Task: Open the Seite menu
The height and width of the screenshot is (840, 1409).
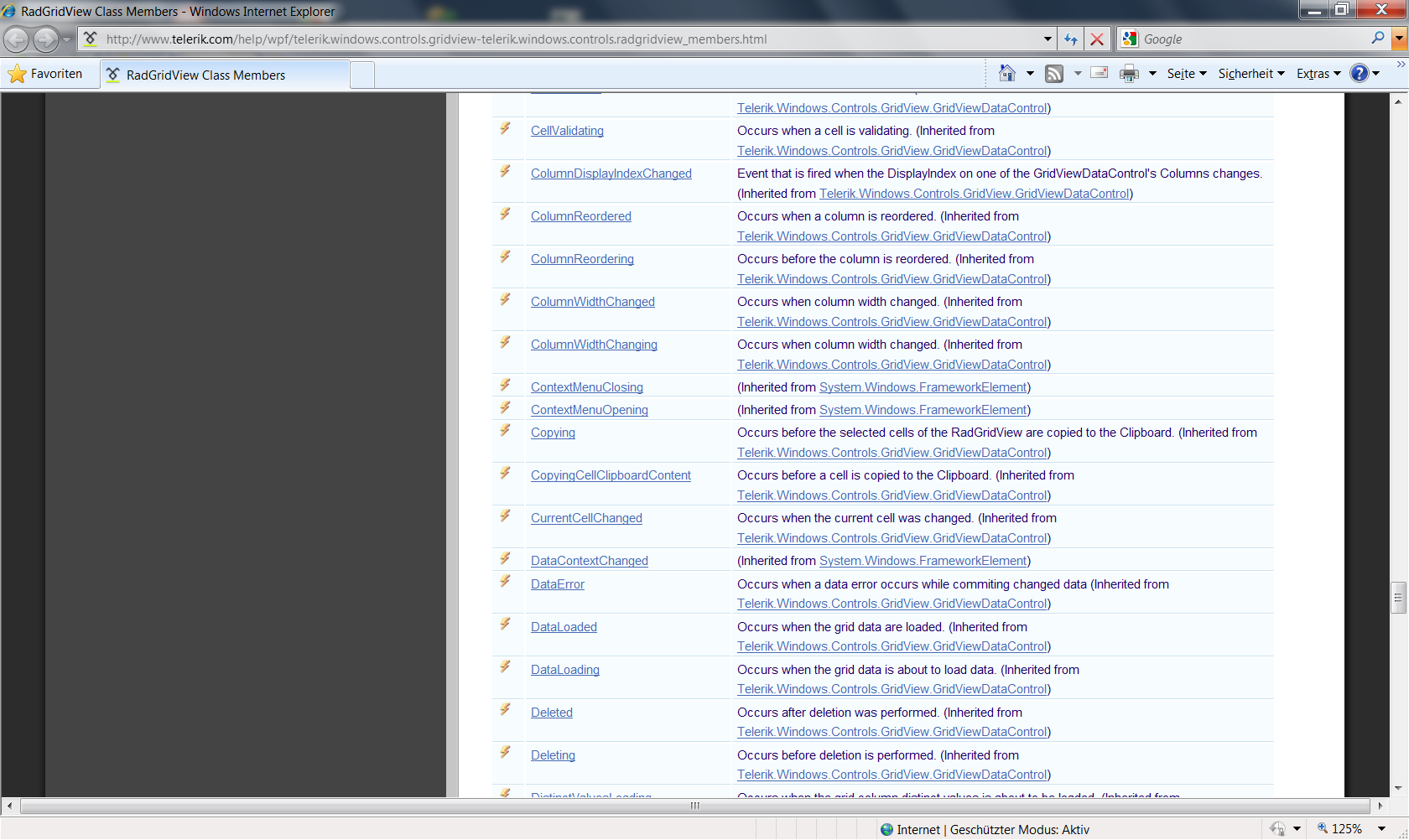Action: (1187, 74)
